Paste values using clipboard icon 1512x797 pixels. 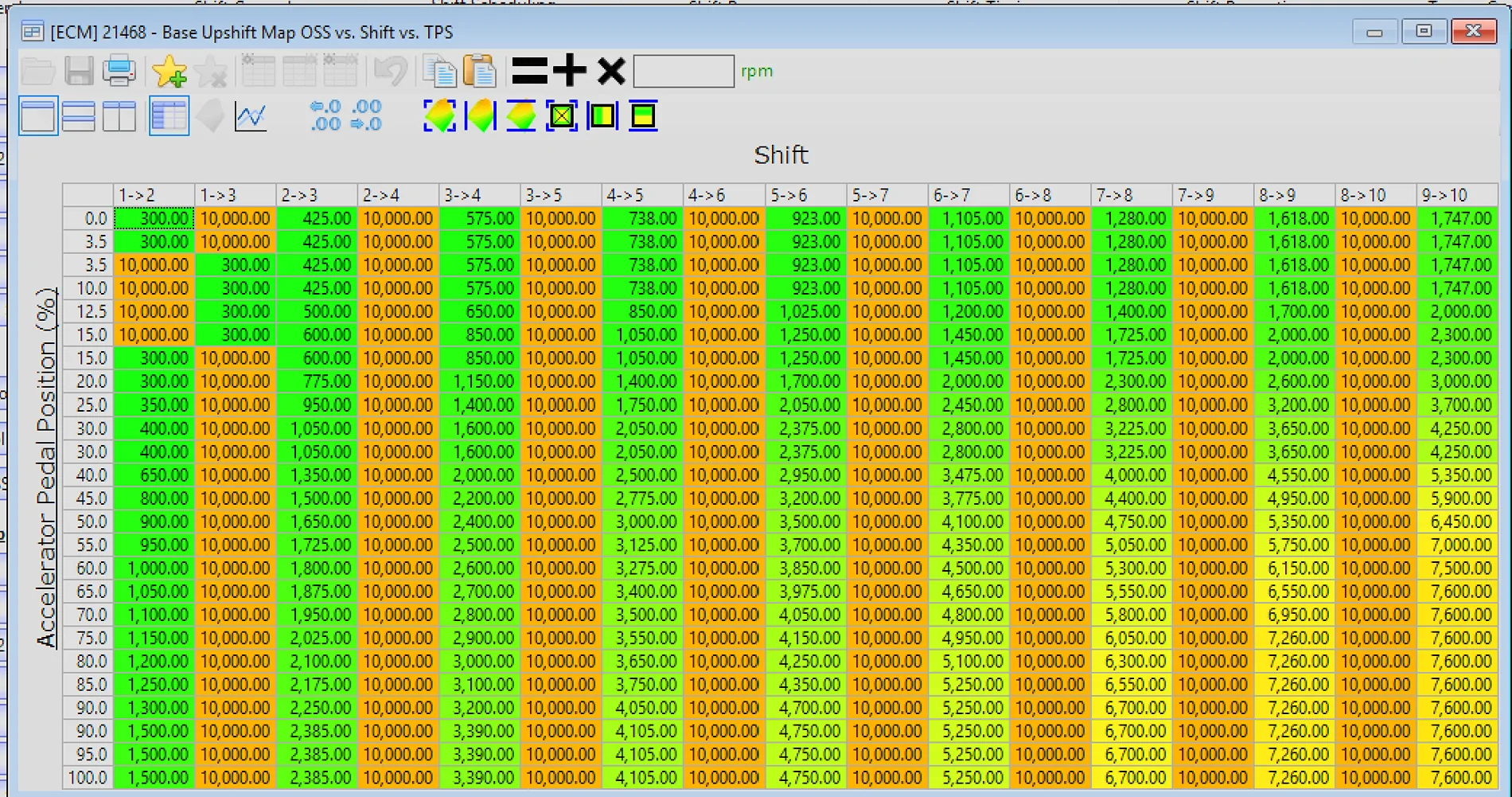click(480, 71)
